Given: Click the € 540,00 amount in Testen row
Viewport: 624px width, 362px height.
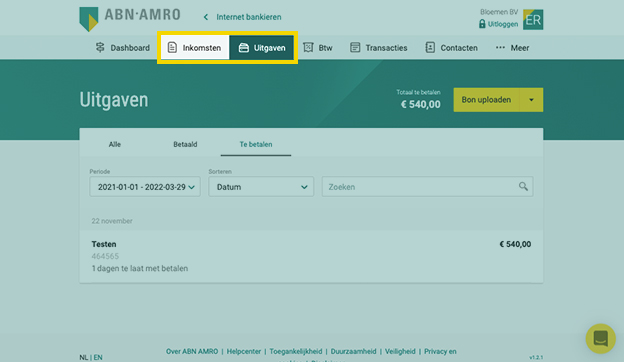Looking at the screenshot, I should (x=515, y=244).
